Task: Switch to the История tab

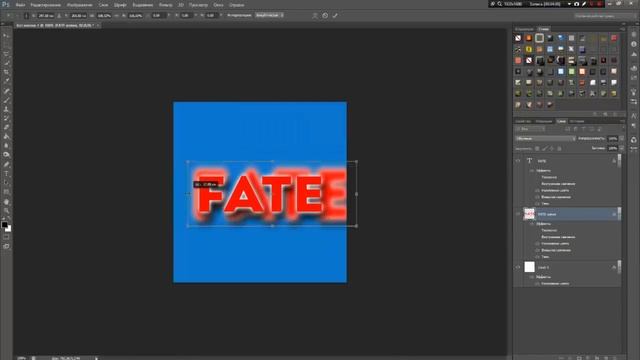Action: coord(577,121)
